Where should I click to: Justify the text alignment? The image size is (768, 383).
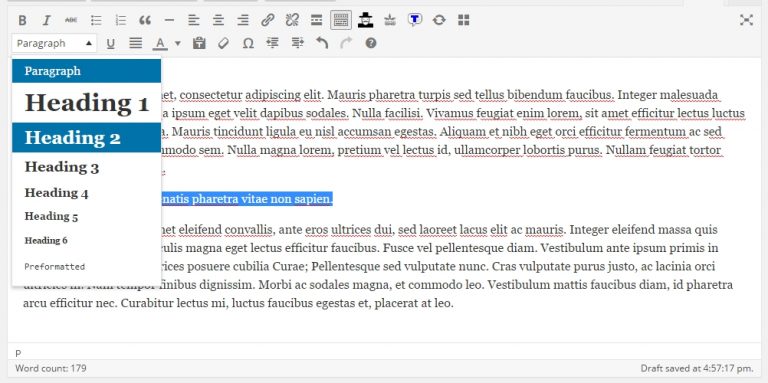coord(136,44)
